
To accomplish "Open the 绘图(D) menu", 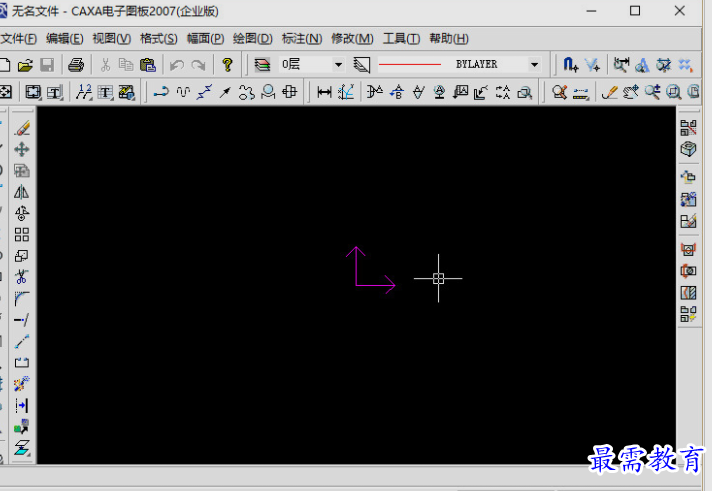I will (252, 39).
